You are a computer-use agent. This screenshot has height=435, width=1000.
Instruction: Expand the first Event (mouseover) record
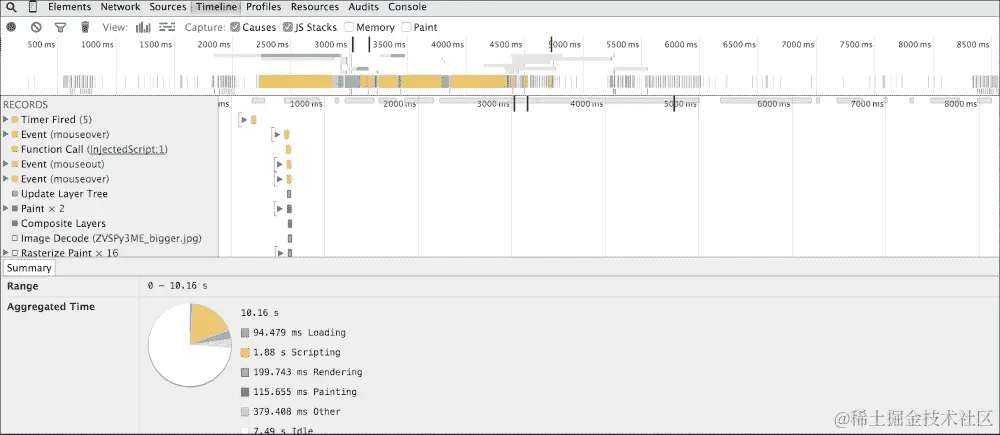point(6,134)
